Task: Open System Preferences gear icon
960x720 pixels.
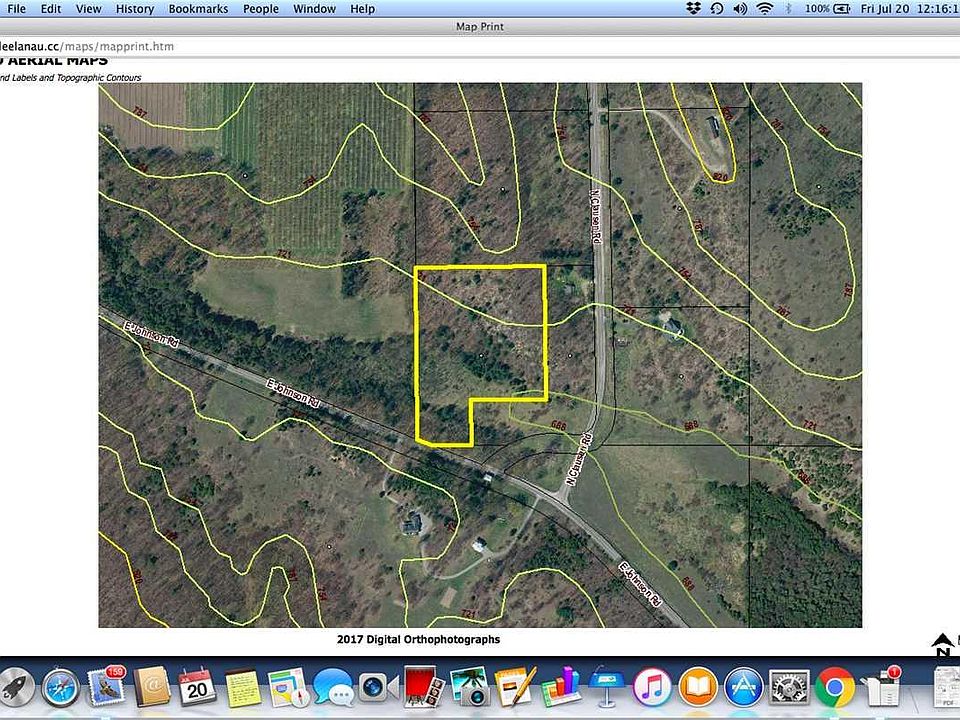Action: [789, 688]
